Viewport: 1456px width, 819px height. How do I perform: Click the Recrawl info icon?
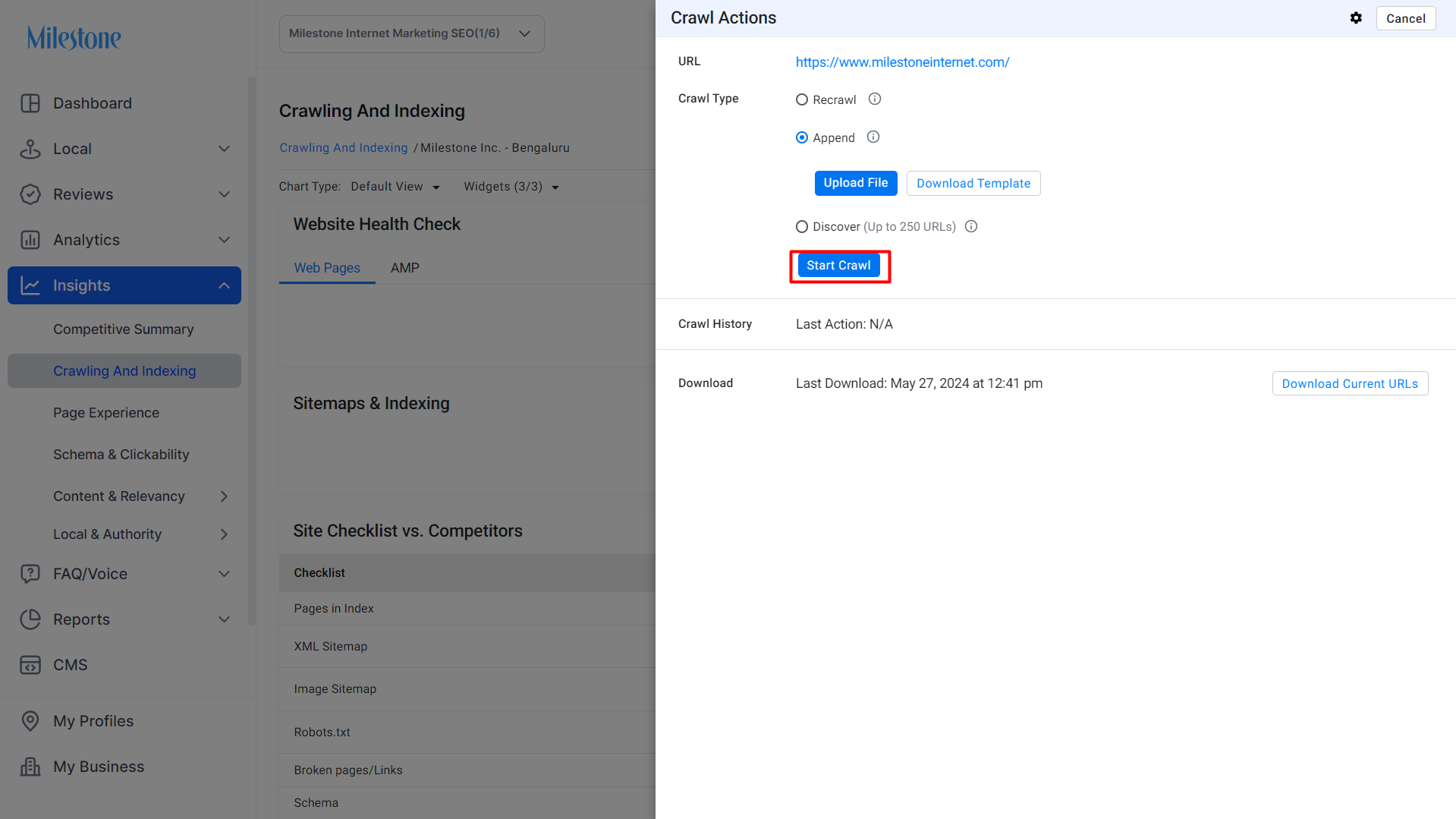click(x=875, y=99)
